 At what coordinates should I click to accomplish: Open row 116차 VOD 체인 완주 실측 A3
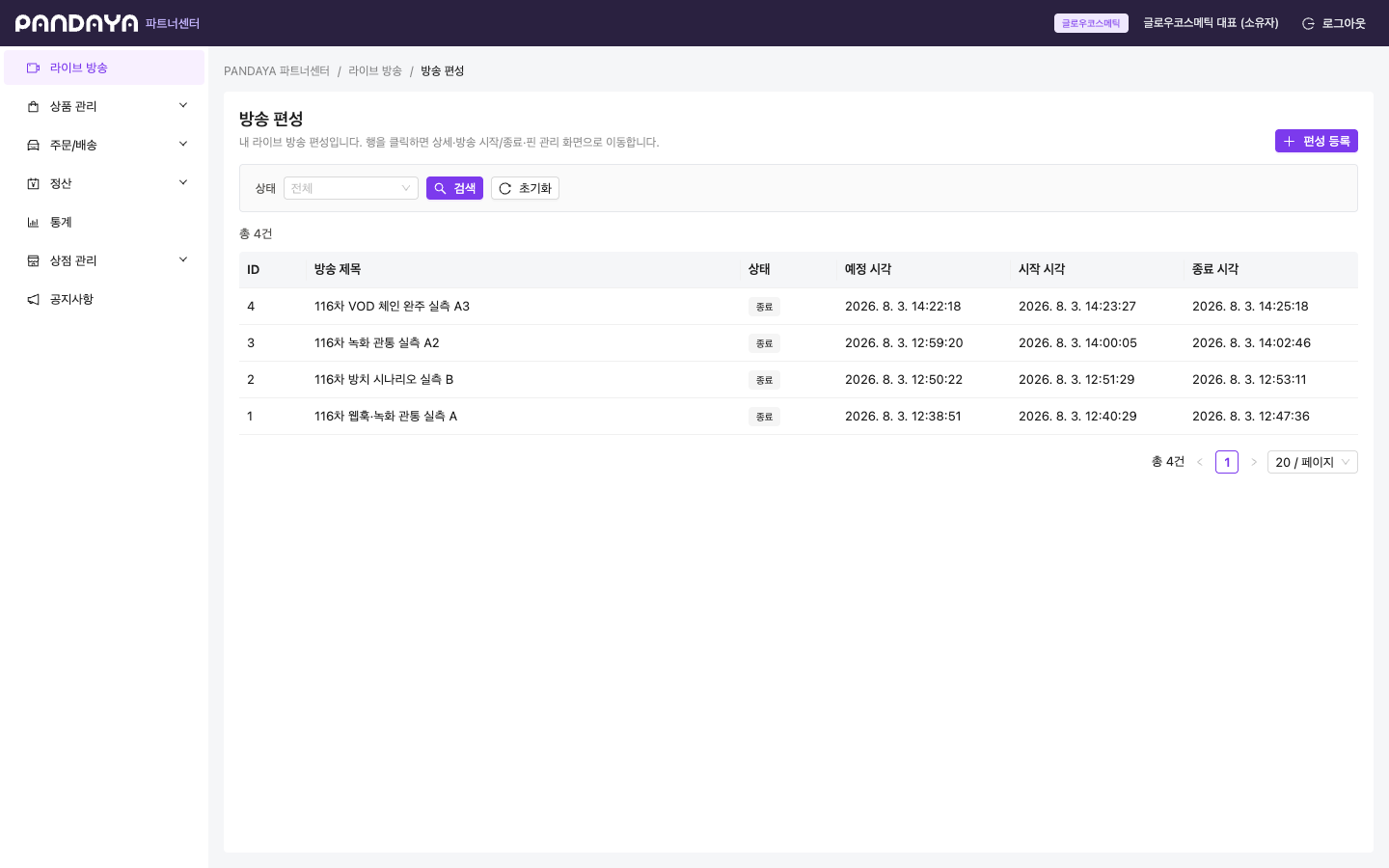pyautogui.click(x=799, y=307)
